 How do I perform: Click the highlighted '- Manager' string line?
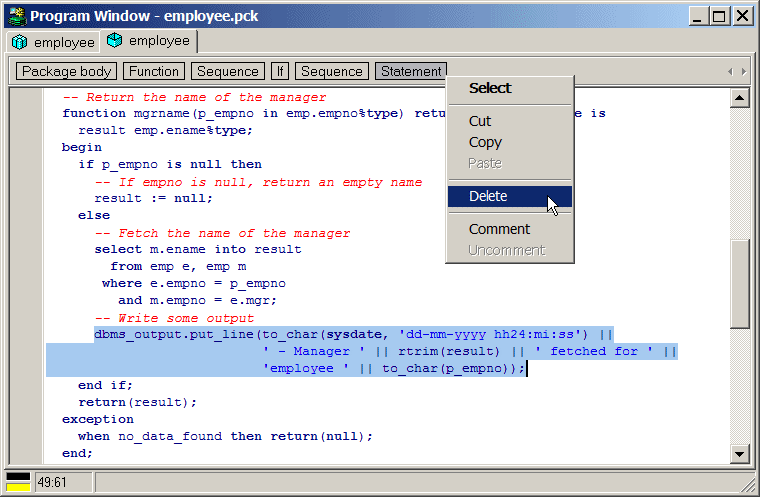tap(470, 352)
